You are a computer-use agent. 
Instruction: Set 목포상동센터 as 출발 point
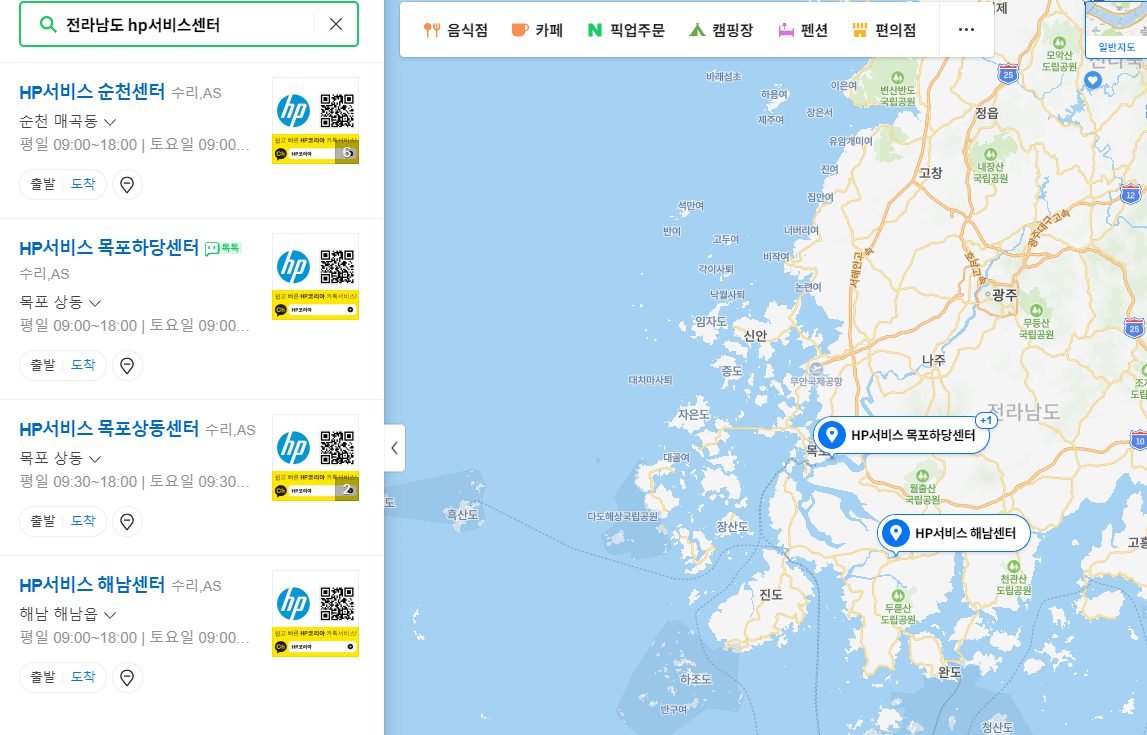pyautogui.click(x=42, y=521)
